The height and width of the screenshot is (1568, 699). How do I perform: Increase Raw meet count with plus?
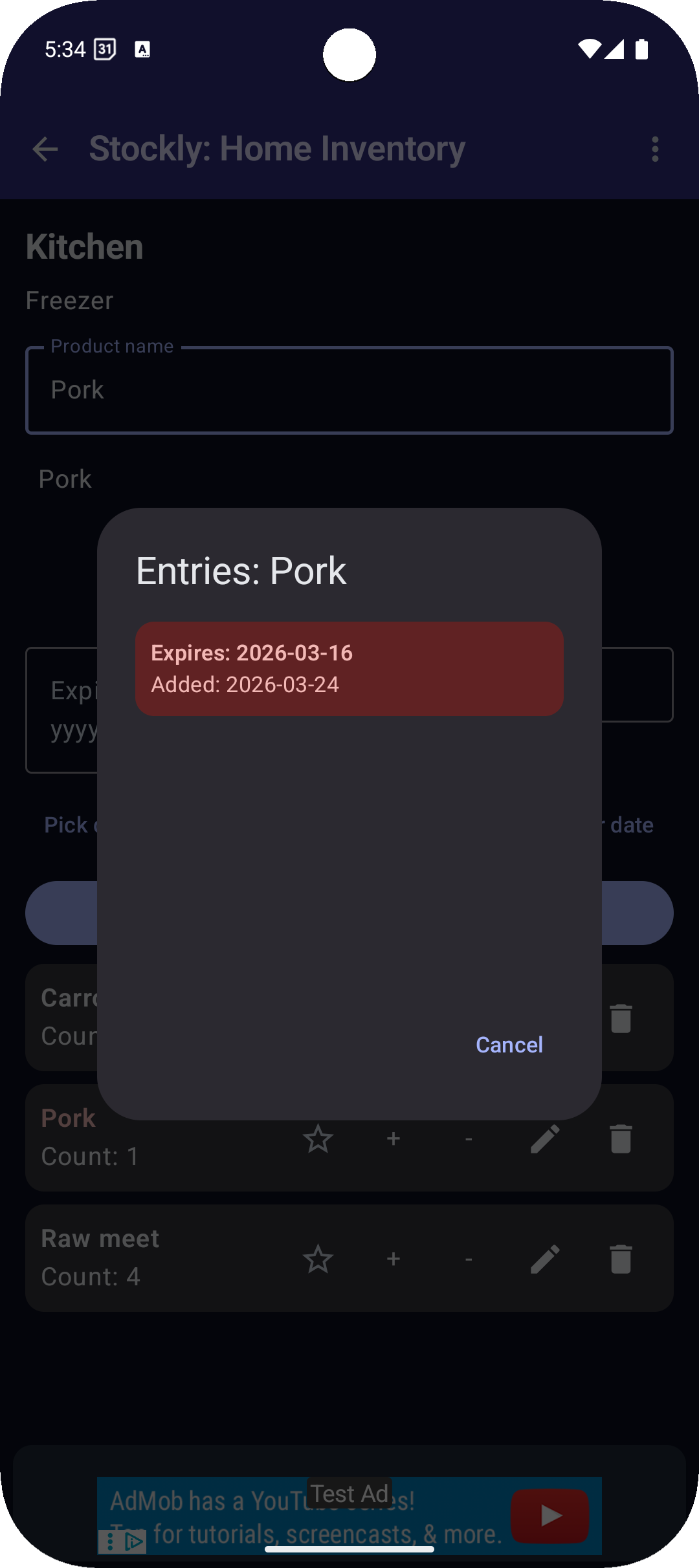[x=393, y=1259]
